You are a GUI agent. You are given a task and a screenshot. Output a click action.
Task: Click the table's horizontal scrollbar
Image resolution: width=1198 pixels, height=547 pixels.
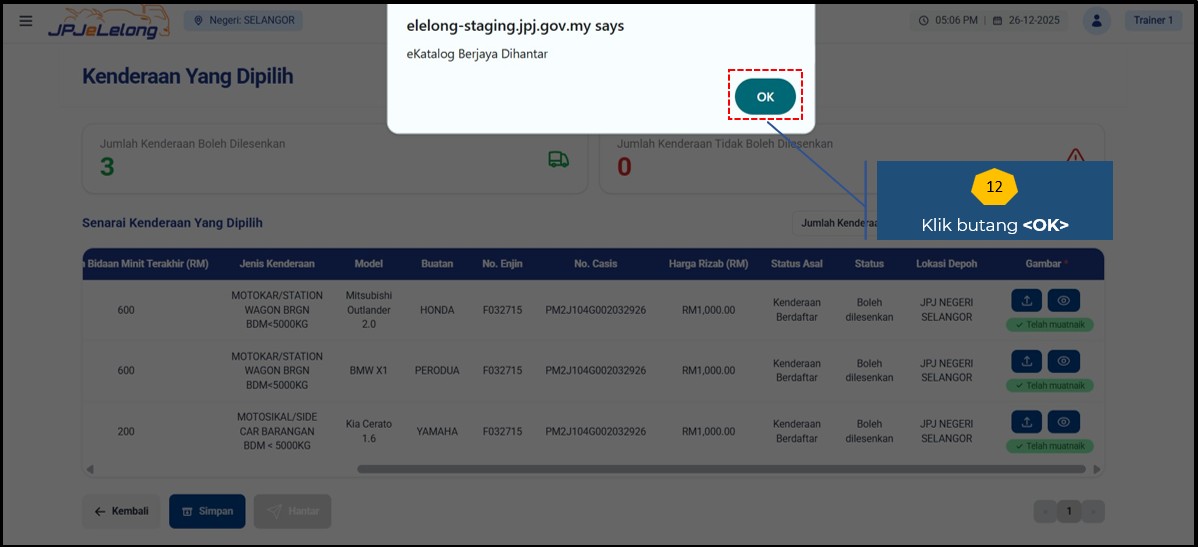(x=720, y=469)
